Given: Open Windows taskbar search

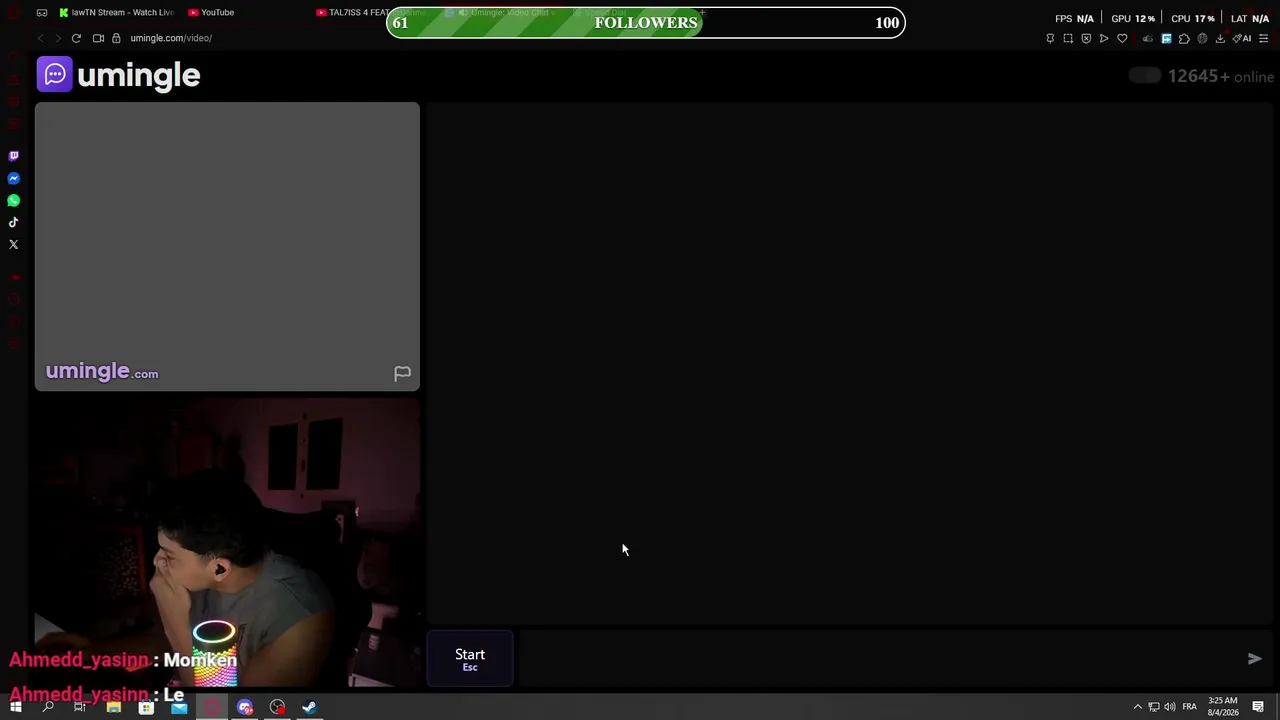Looking at the screenshot, I should click(48, 707).
